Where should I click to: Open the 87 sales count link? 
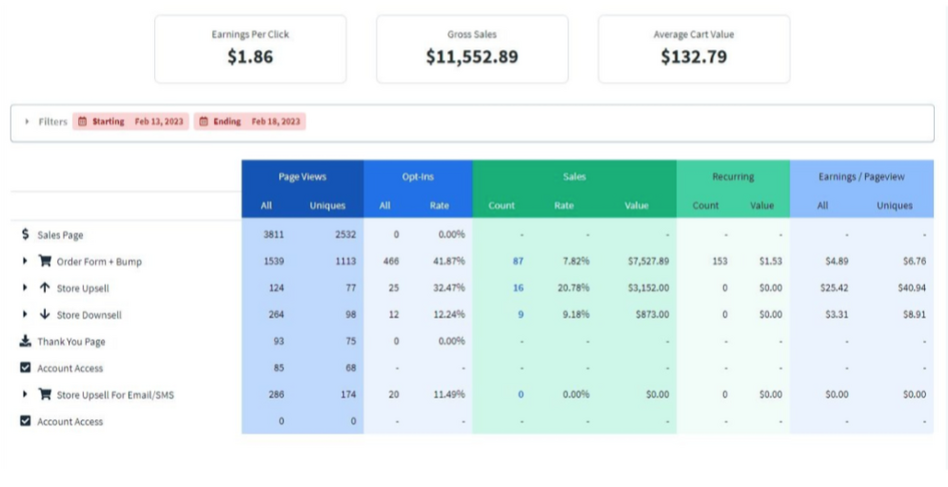[x=517, y=262]
